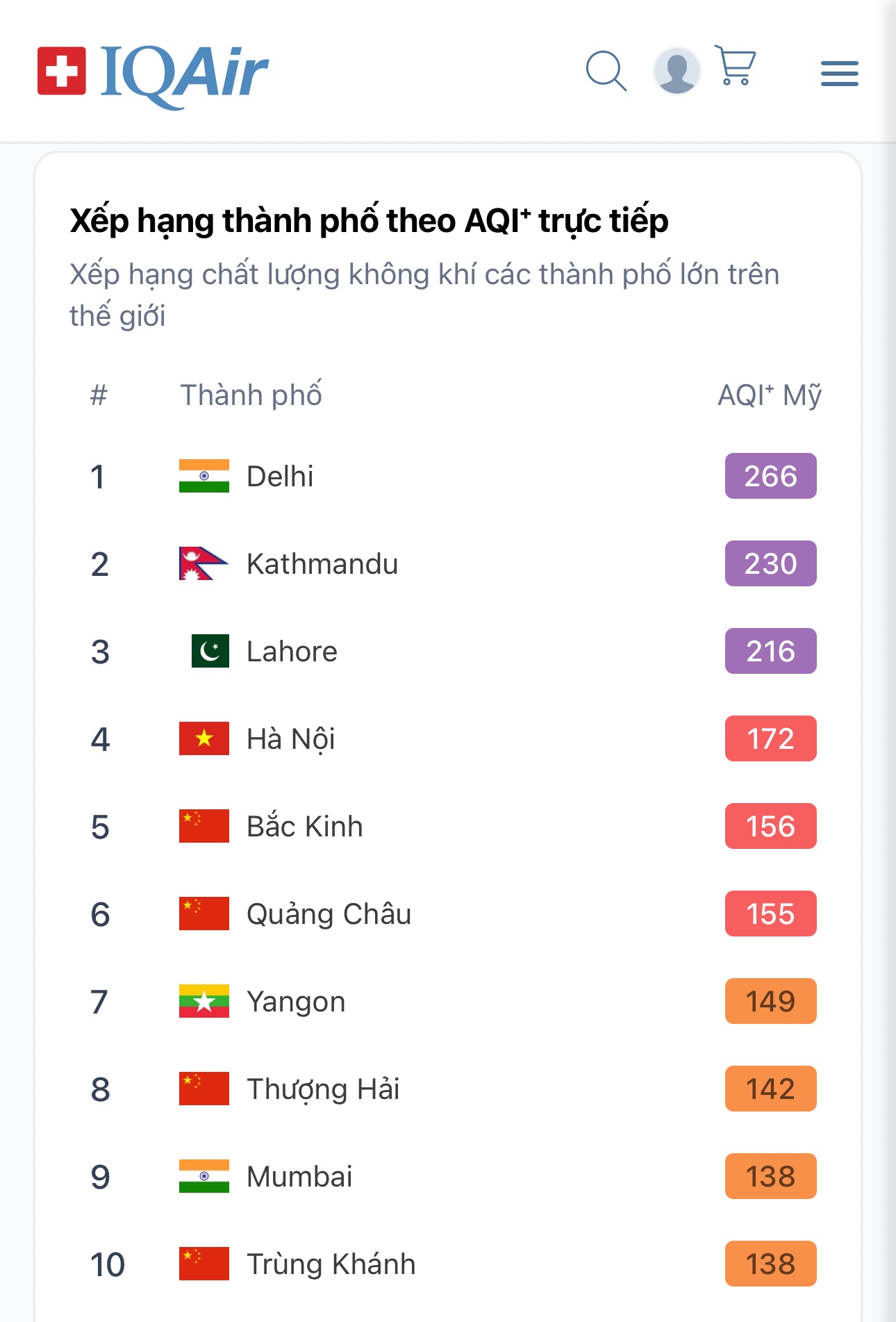This screenshot has width=896, height=1322.
Task: Click the purple 266 AQI badge
Action: coord(770,476)
